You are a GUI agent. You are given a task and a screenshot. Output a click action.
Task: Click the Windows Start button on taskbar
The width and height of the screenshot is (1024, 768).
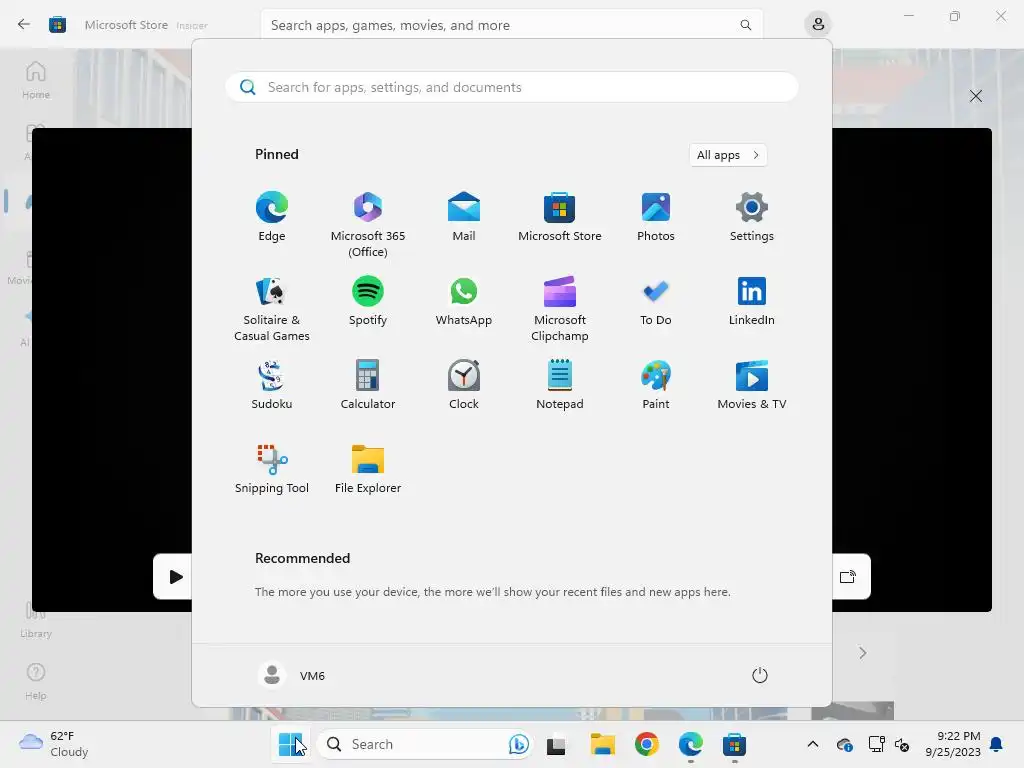pos(291,744)
